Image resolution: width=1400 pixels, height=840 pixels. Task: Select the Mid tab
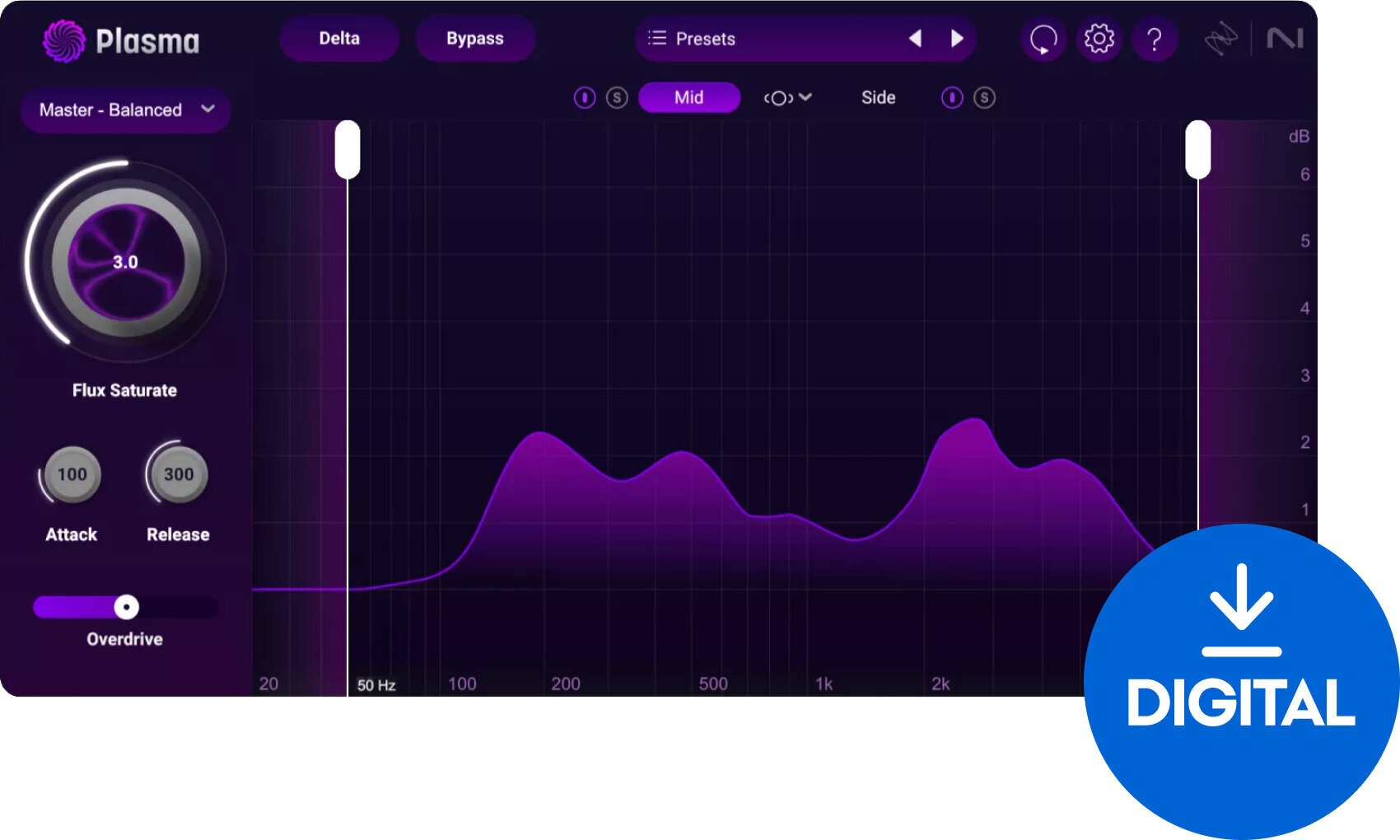[689, 97]
